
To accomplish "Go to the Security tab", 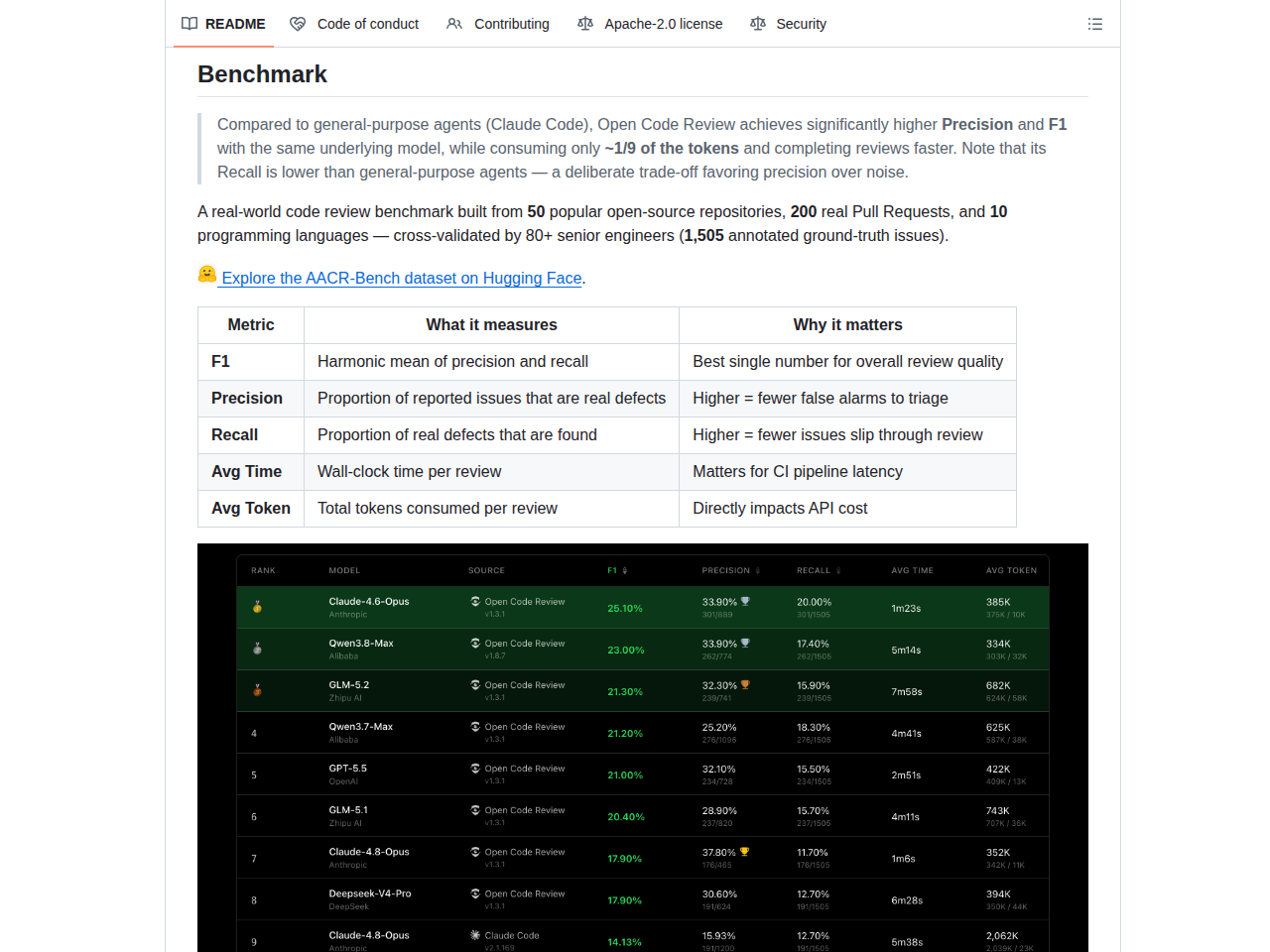I will click(x=789, y=24).
